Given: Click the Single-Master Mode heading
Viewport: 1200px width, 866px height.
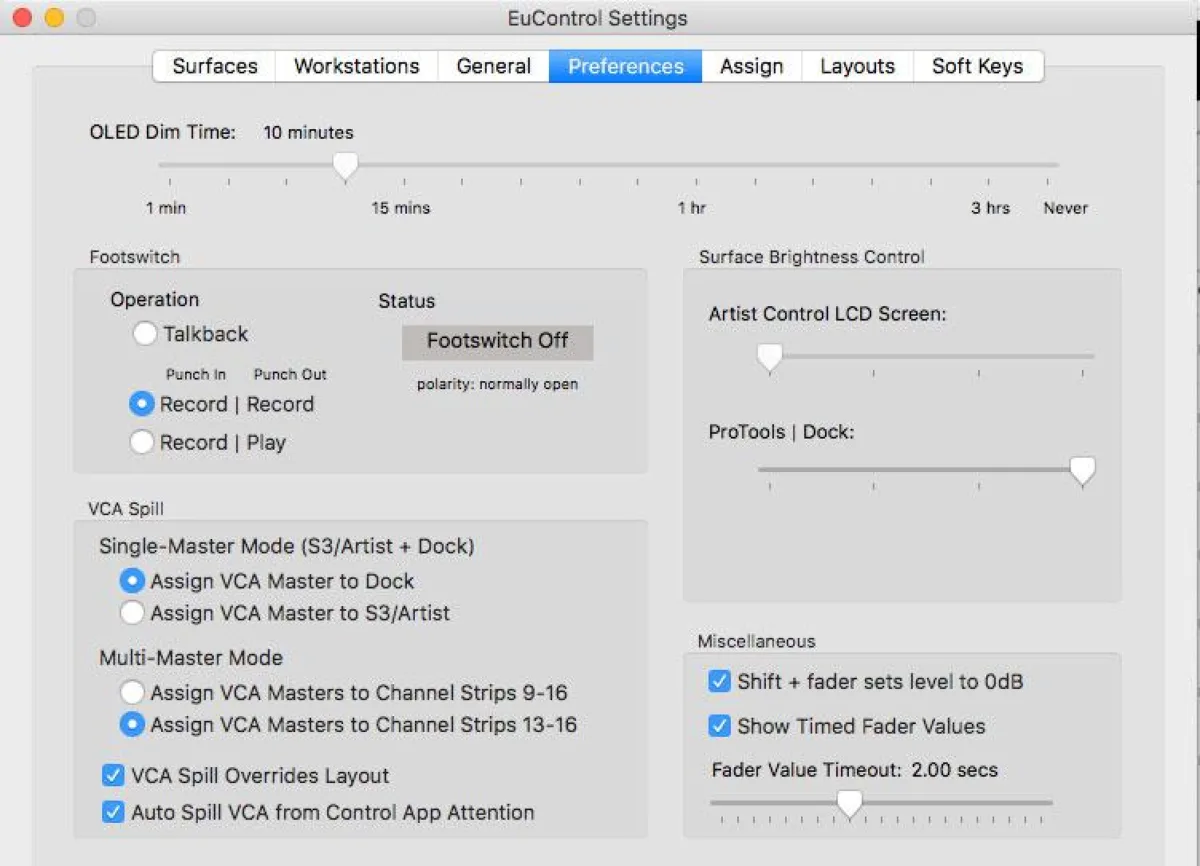Looking at the screenshot, I should coord(287,546).
